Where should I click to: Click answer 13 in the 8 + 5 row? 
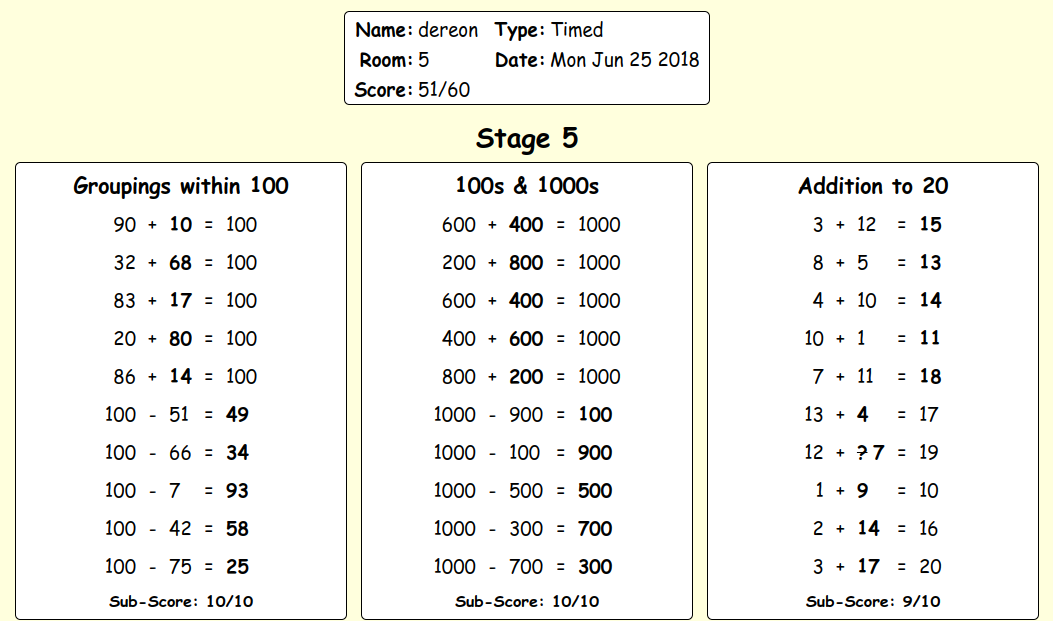[930, 262]
